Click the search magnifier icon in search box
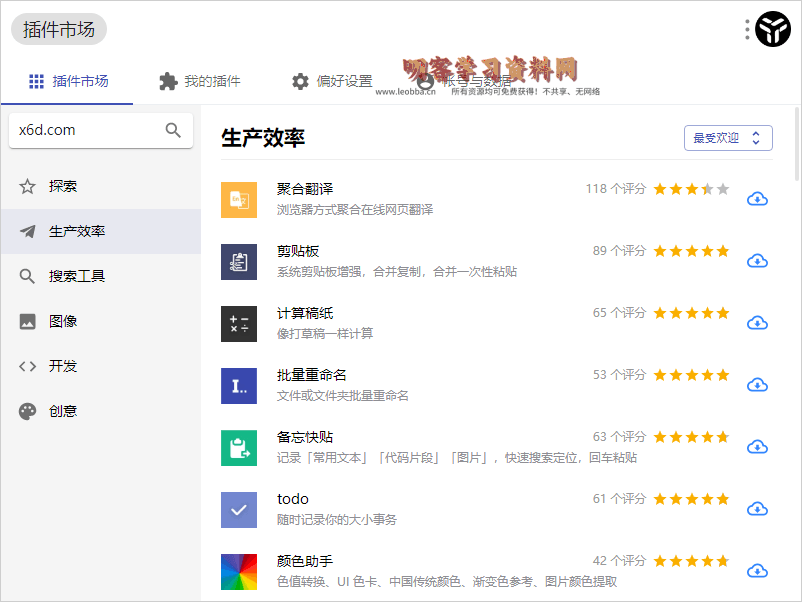The height and width of the screenshot is (602, 802). pyautogui.click(x=173, y=130)
